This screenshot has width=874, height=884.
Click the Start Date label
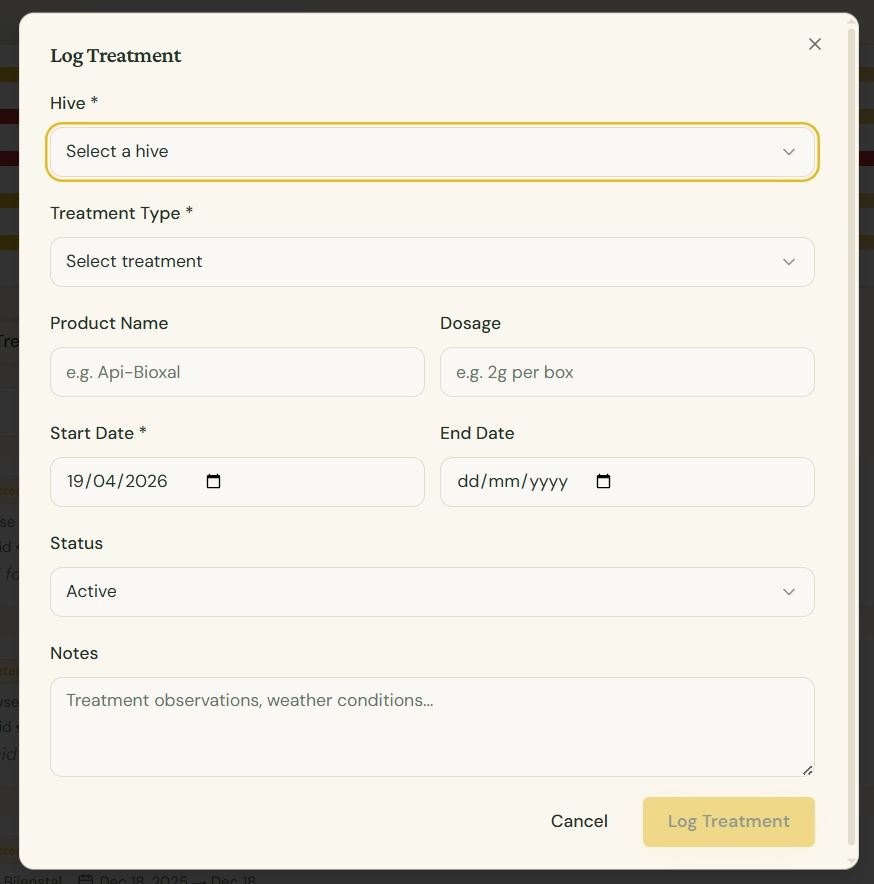(x=98, y=433)
